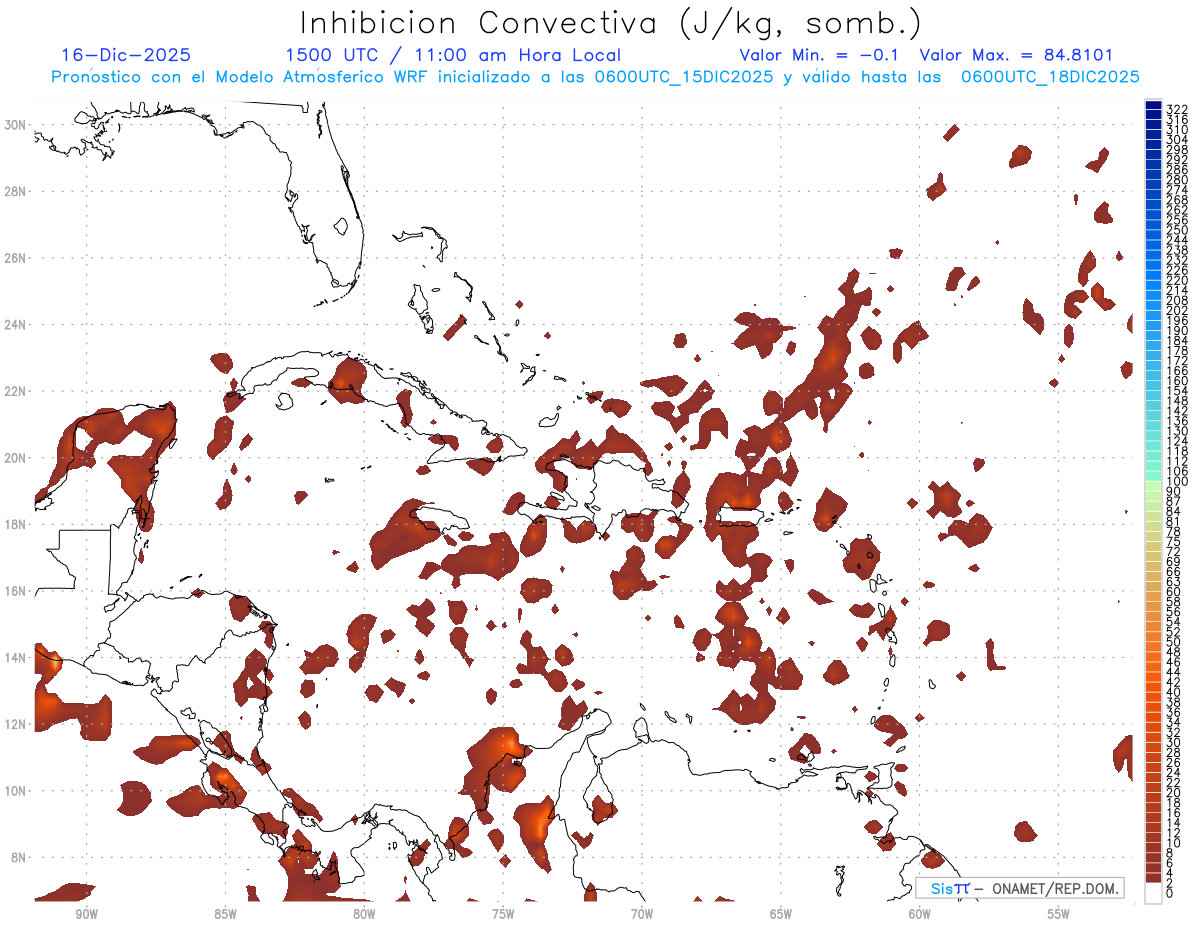Click the colorbar value 322
This screenshot has height=927, width=1200.
pos(1177,108)
